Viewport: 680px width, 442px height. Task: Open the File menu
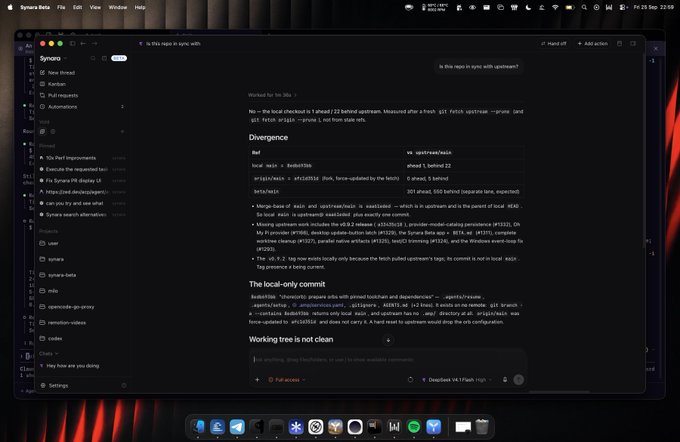click(61, 7)
